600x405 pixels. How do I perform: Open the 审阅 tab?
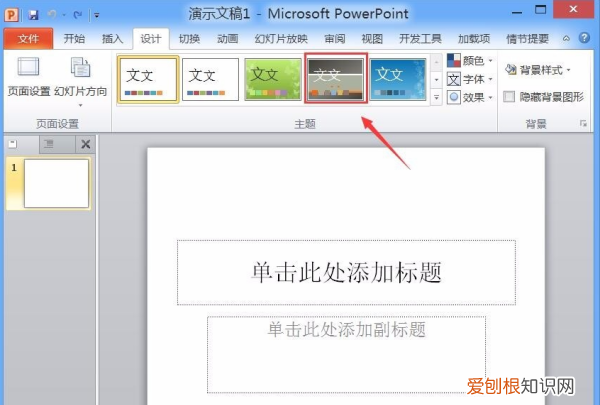tap(335, 39)
